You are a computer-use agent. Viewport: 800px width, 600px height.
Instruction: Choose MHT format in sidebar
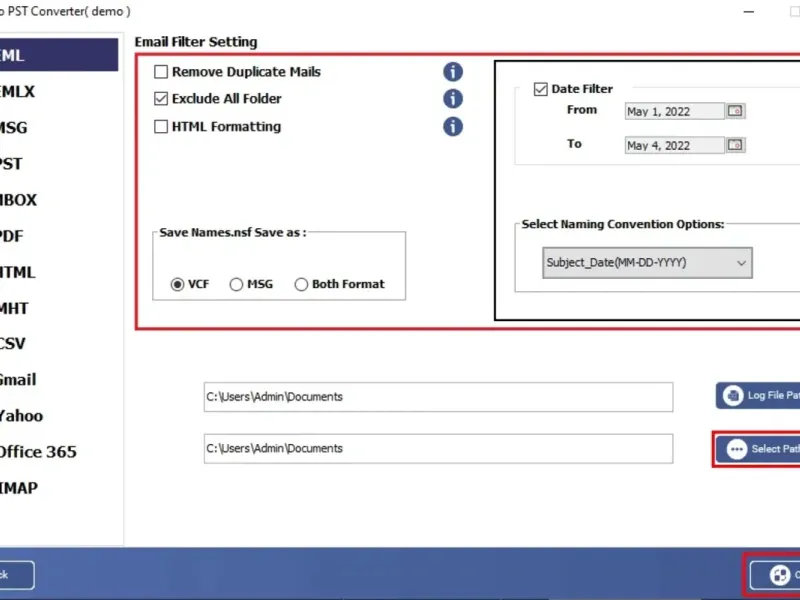14,309
